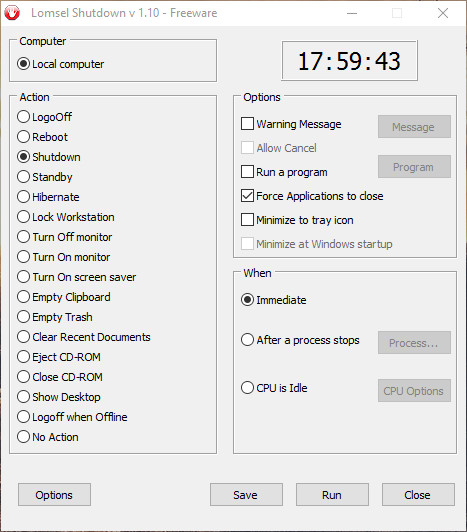Image resolution: width=467 pixels, height=532 pixels.
Task: Click the Close button
Action: (418, 495)
